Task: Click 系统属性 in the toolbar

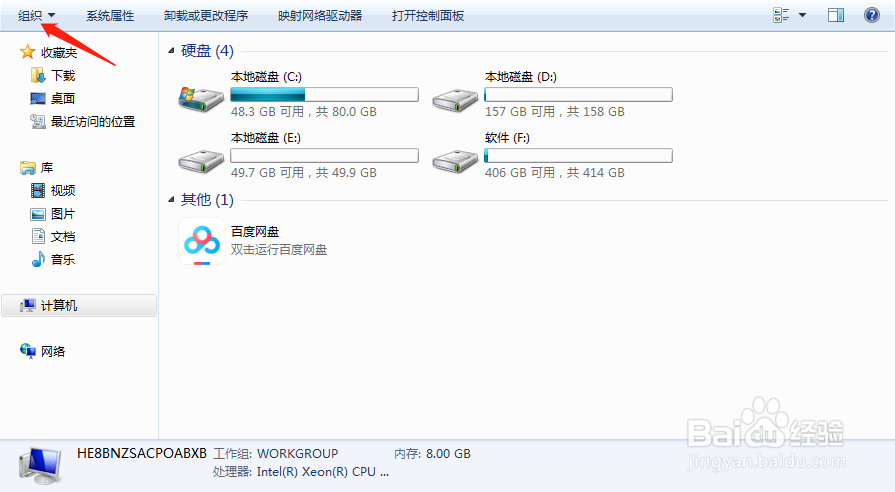Action: (x=110, y=15)
